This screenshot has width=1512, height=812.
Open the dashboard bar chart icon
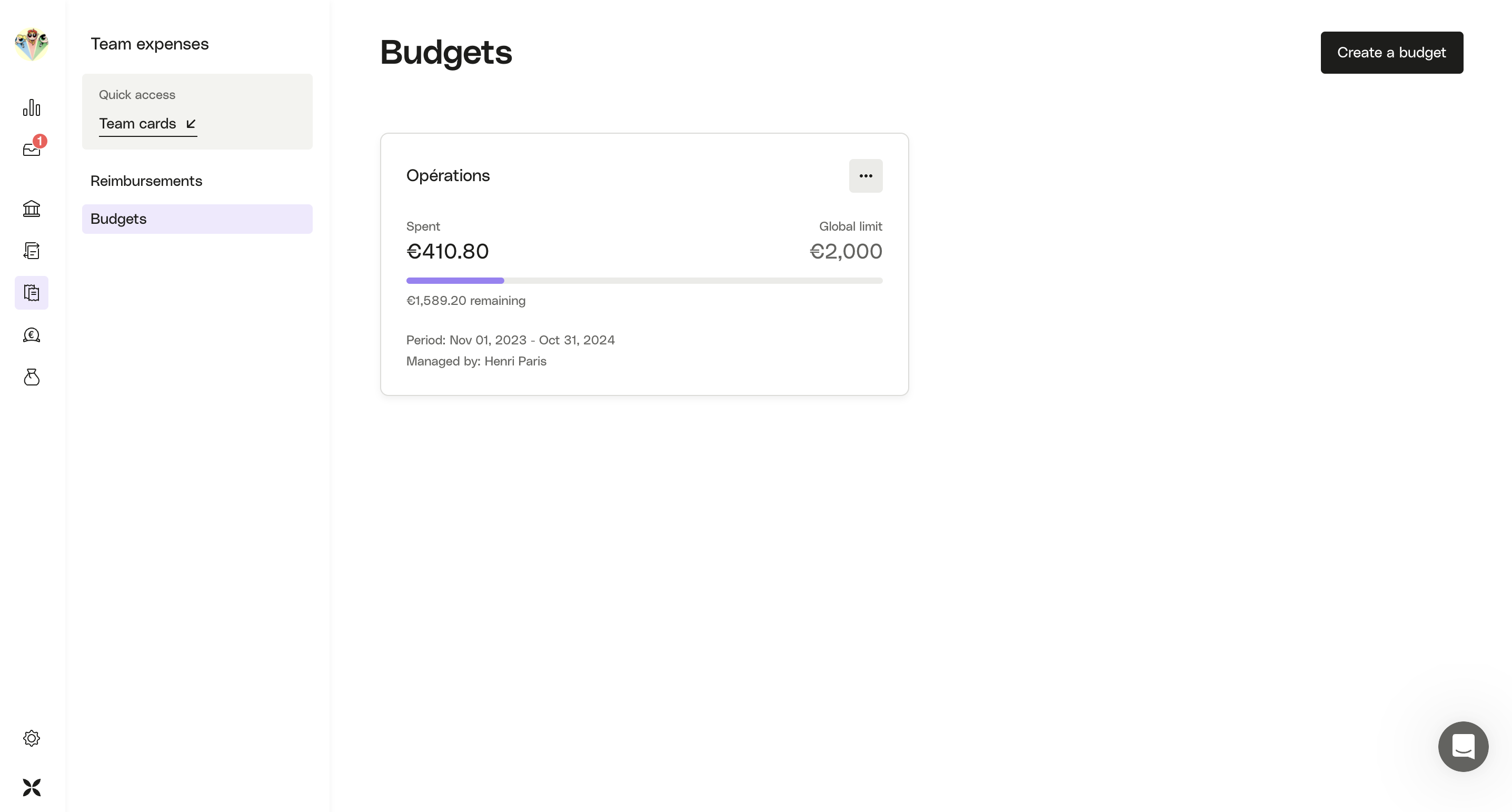pos(32,107)
